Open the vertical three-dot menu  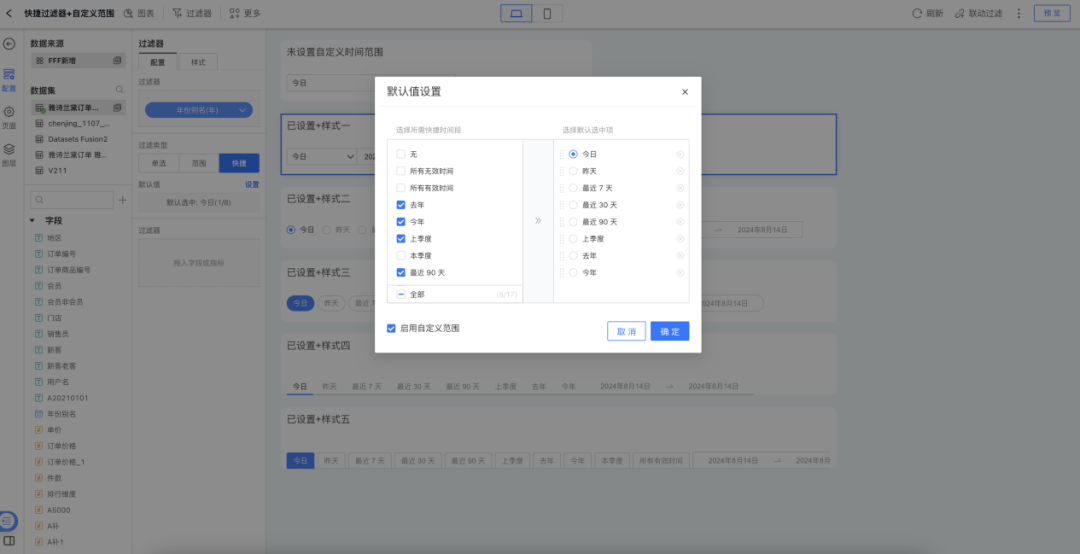pyautogui.click(x=1019, y=13)
